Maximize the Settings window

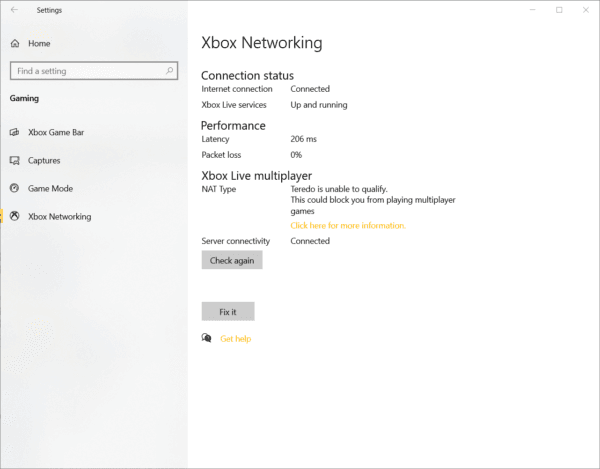click(x=558, y=10)
